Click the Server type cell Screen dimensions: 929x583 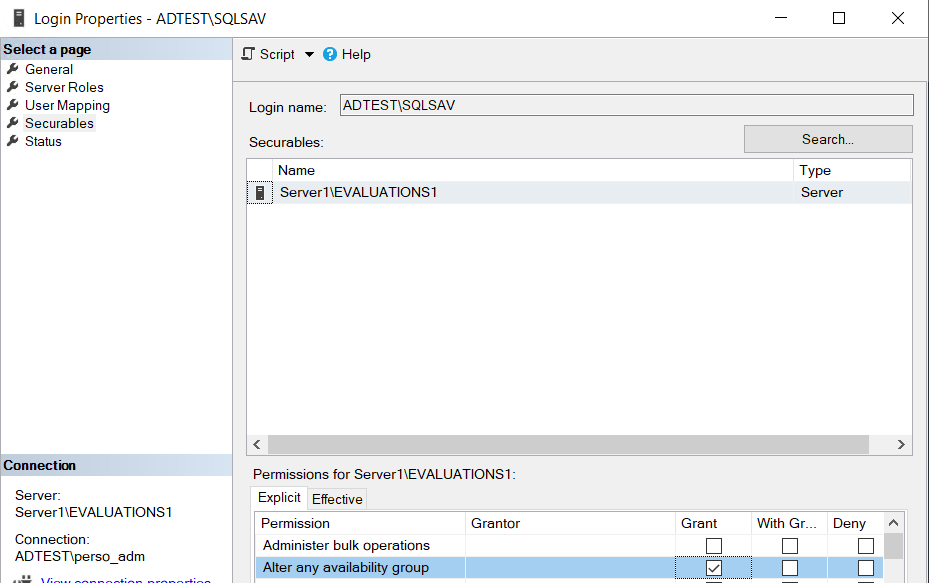pos(822,193)
